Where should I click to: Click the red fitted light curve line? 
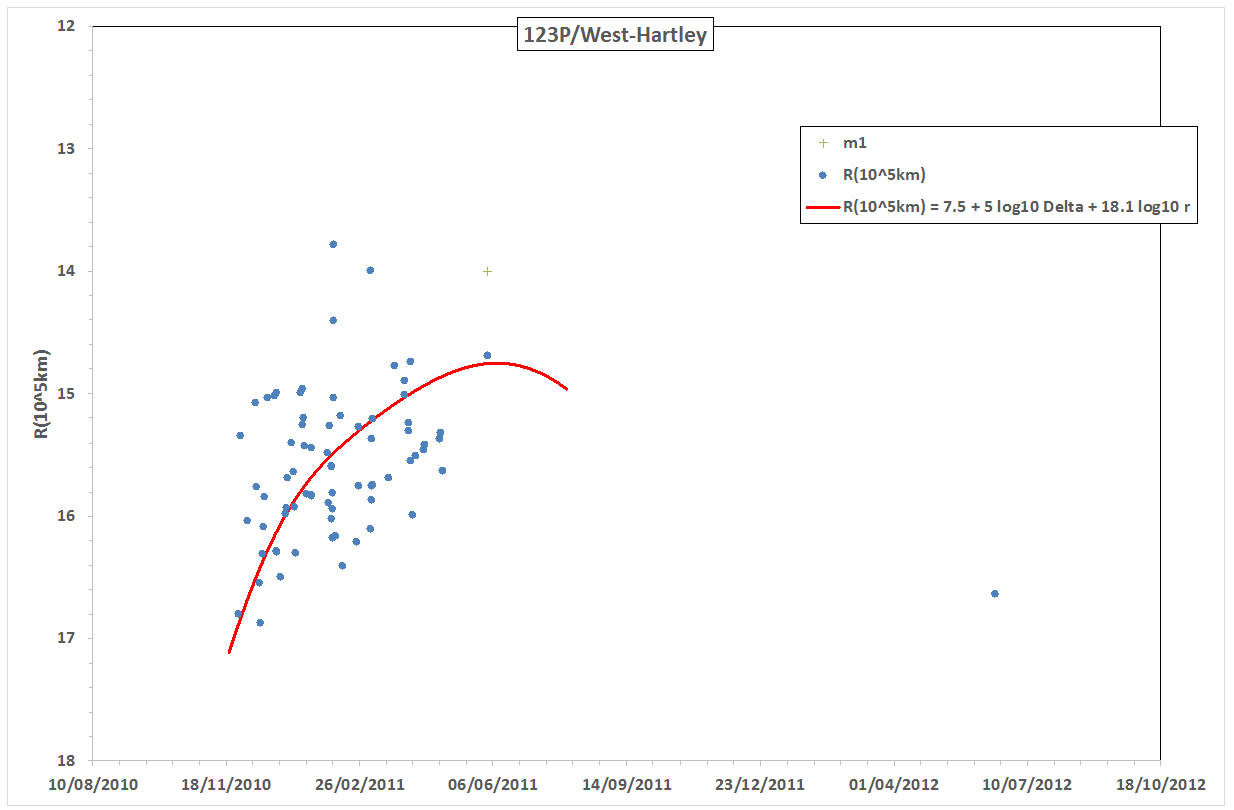tap(400, 400)
